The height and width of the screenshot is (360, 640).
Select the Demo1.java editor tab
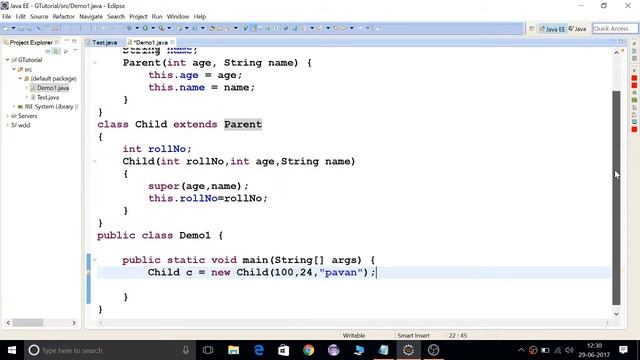pos(150,42)
